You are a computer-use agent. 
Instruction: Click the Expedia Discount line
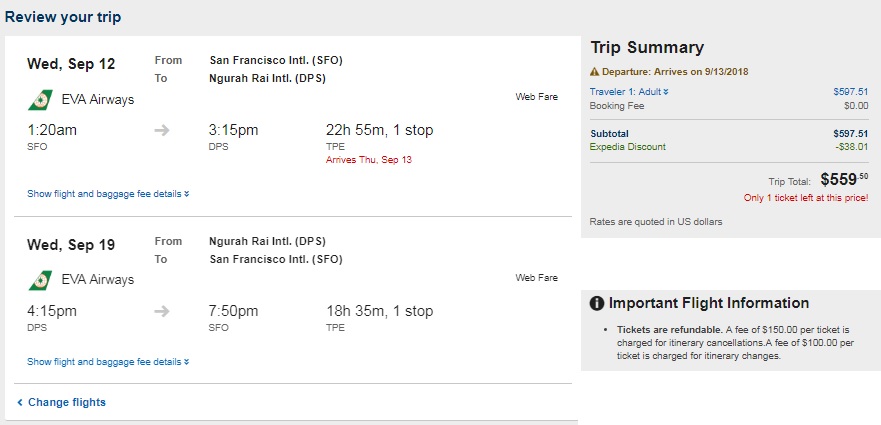729,147
